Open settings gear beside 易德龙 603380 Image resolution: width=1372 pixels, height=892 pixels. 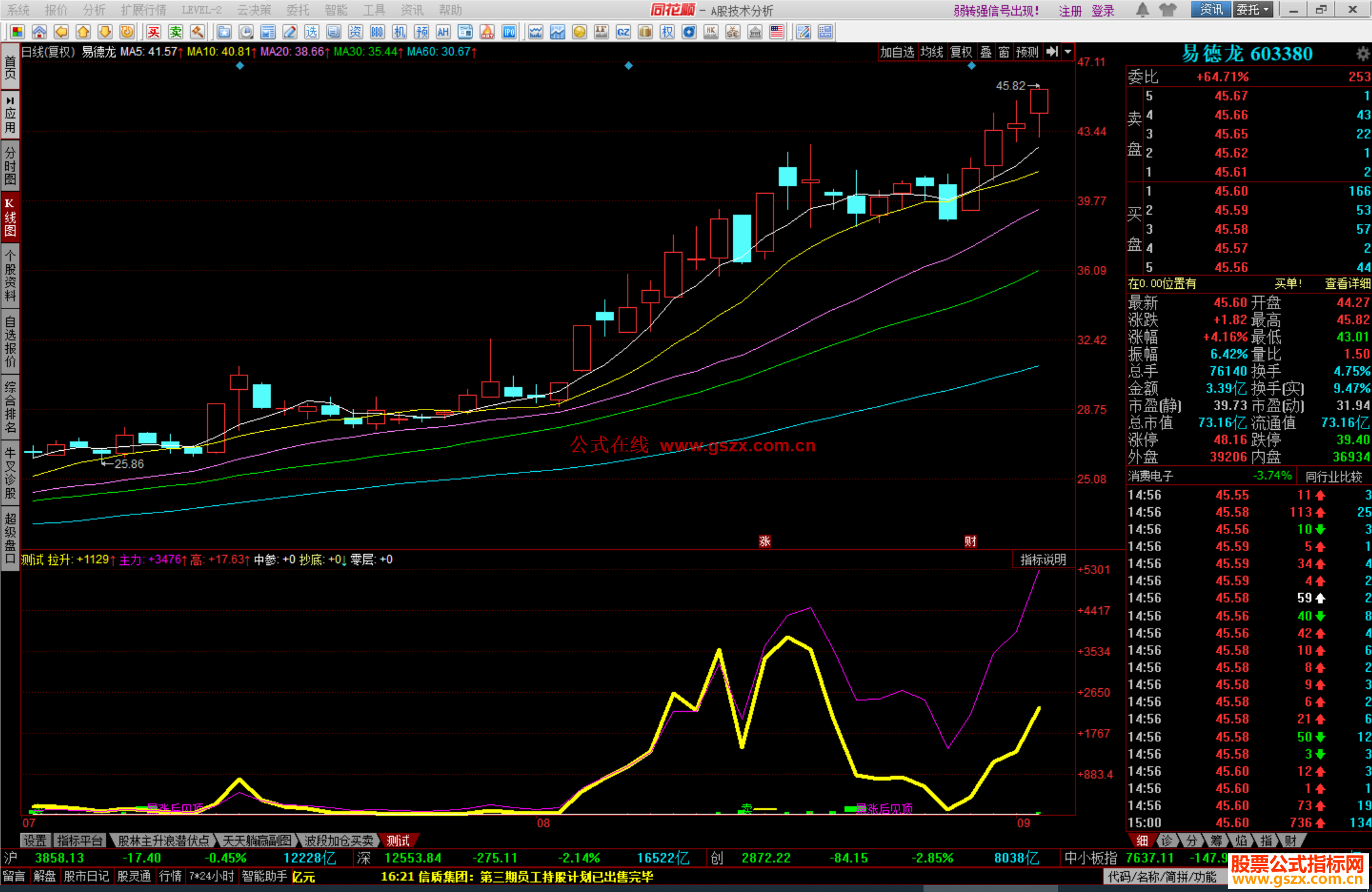pos(1362,53)
